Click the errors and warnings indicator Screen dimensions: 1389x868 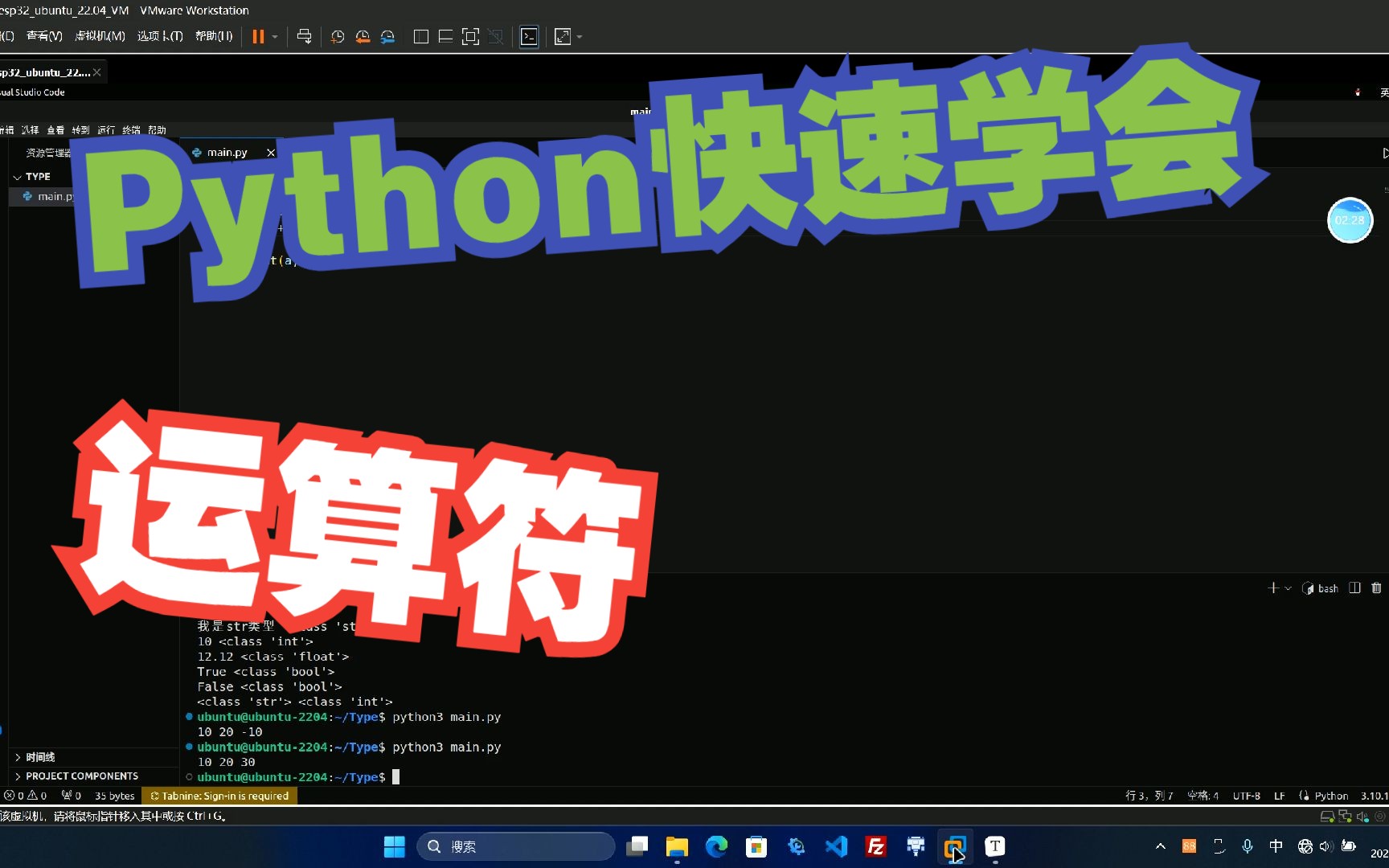point(24,795)
